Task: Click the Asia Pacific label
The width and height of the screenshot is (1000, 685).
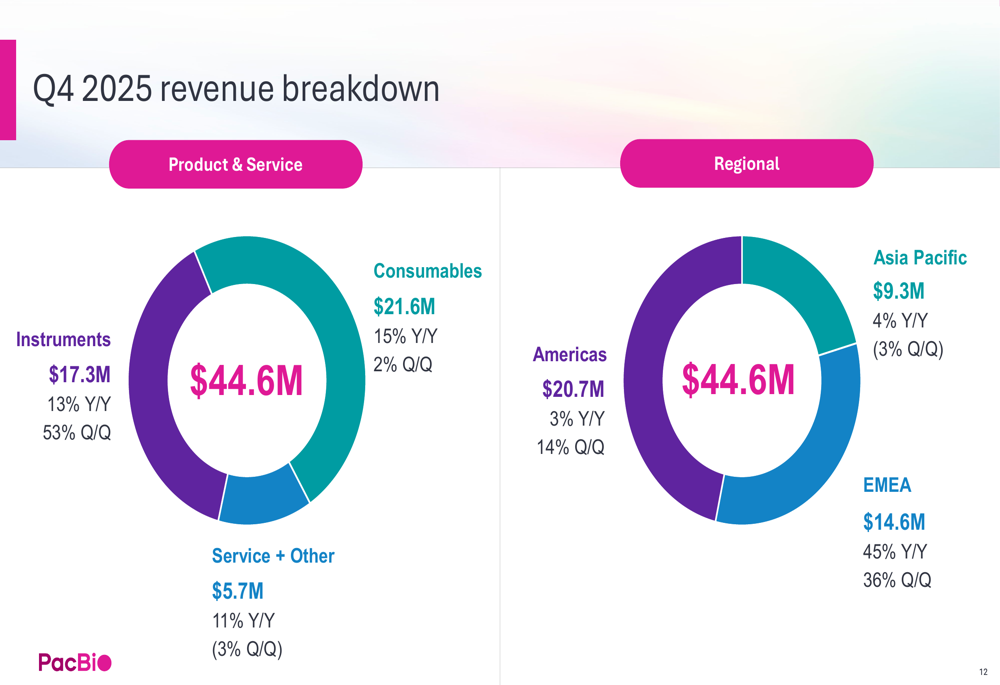Action: [x=920, y=258]
